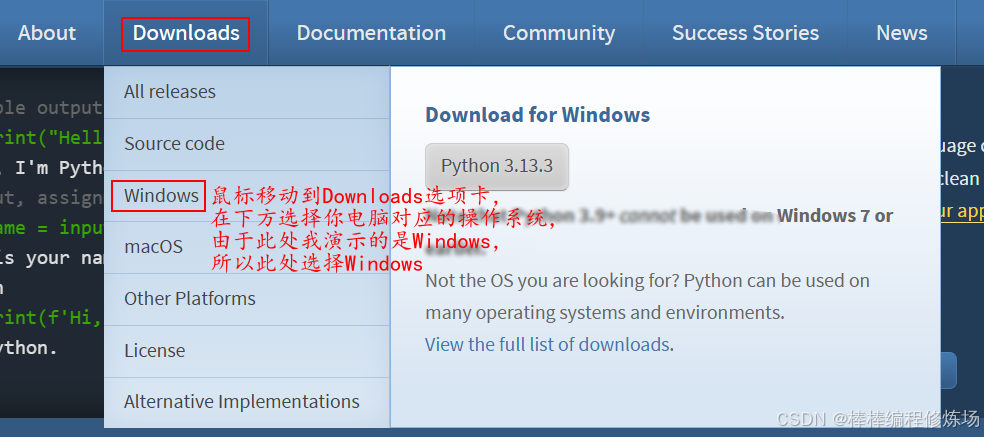Screen dimensions: 984x437
Task: Click the Download for Windows heading
Action: [x=538, y=115]
